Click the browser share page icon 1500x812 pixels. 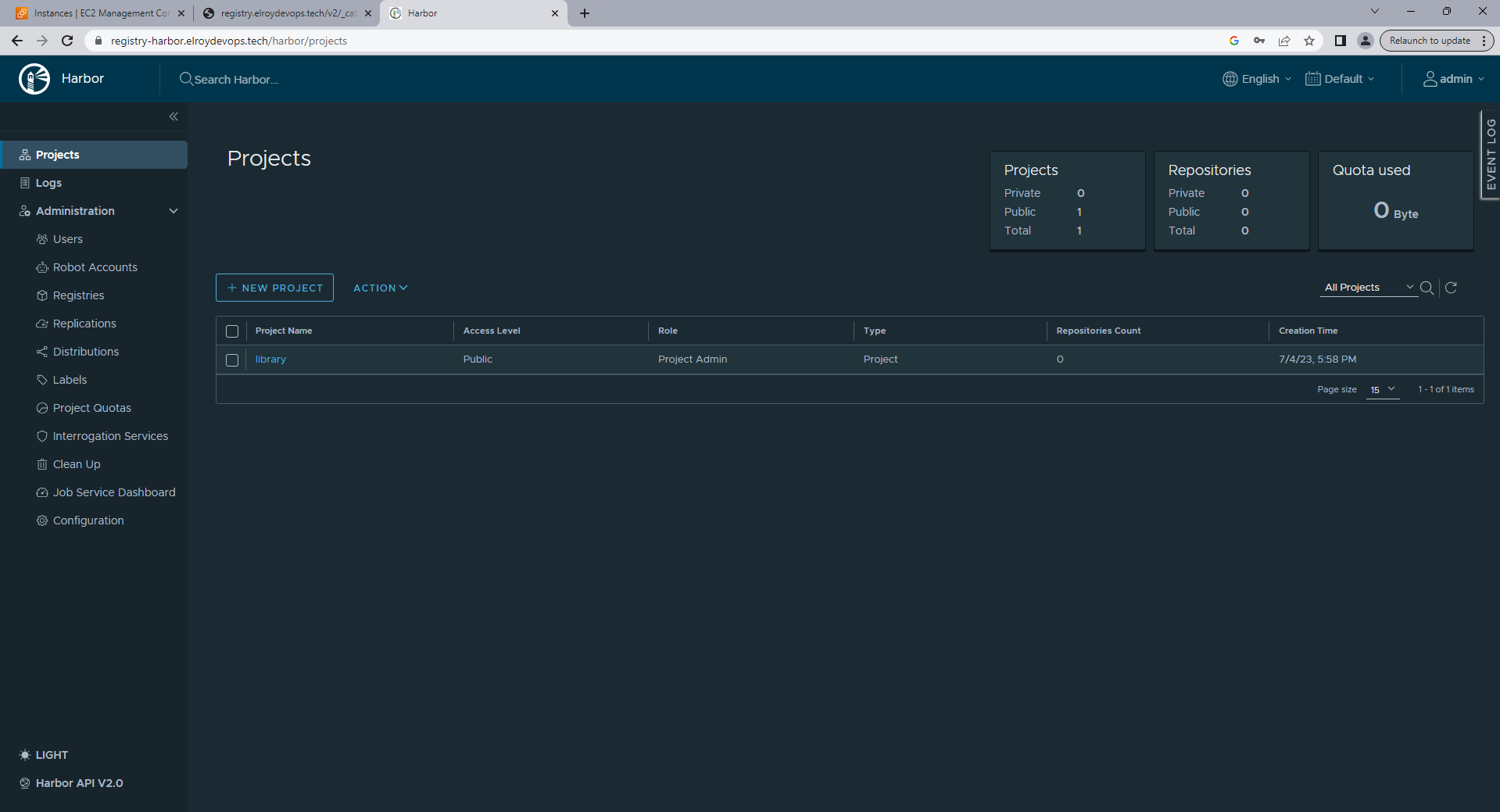(x=1284, y=41)
